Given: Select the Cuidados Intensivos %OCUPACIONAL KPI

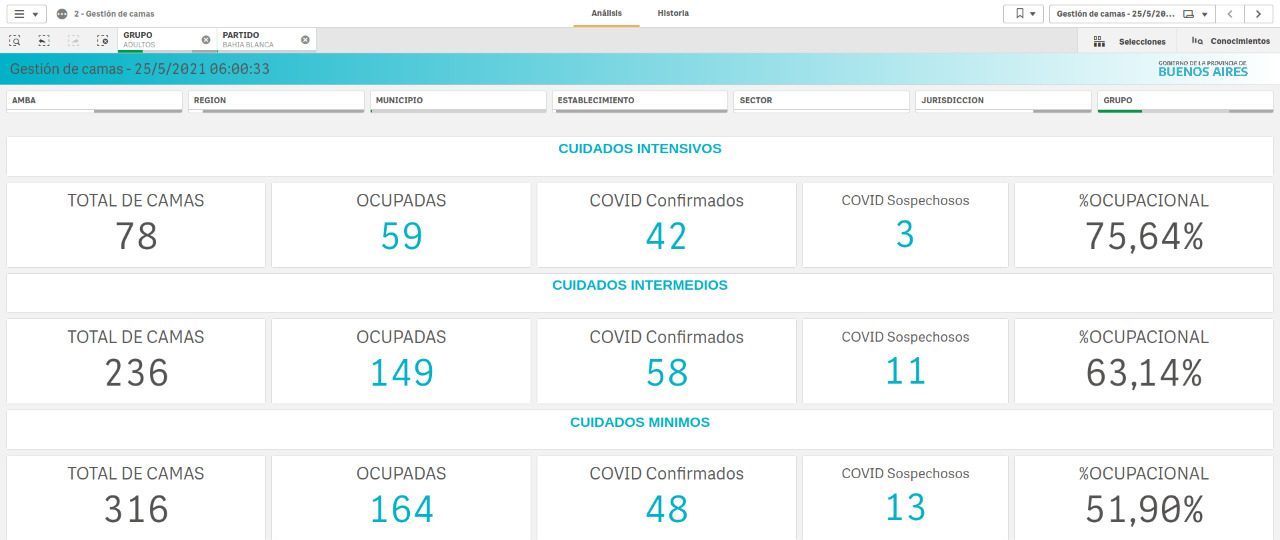Looking at the screenshot, I should [x=1144, y=224].
